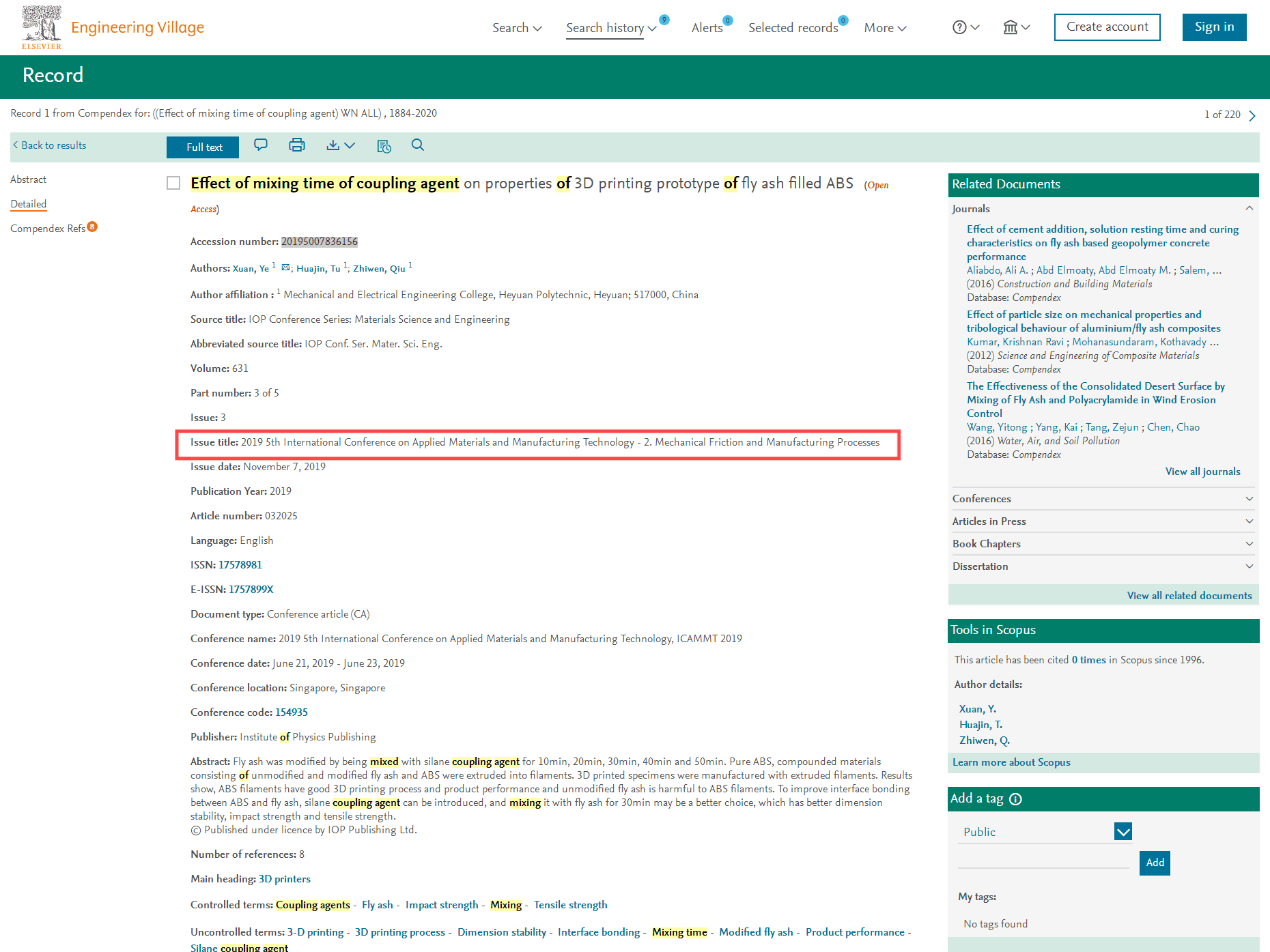This screenshot has width=1270, height=952.
Task: Click the magnifier search icon in toolbar
Action: pyautogui.click(x=418, y=145)
